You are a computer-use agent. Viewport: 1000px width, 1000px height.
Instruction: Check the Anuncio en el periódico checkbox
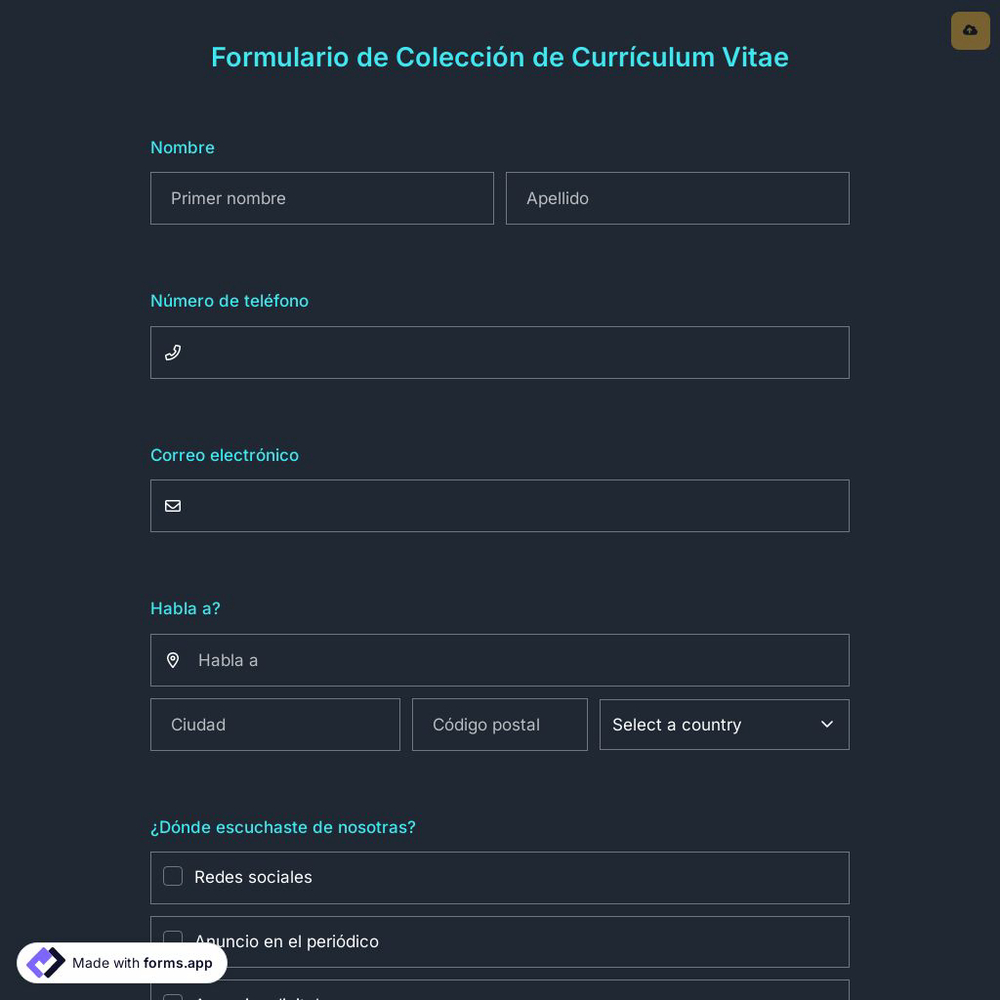[x=173, y=940]
